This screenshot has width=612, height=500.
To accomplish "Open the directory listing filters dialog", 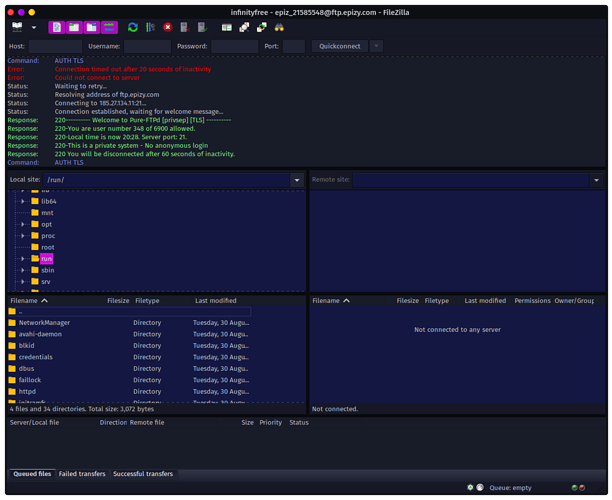I will tap(227, 27).
